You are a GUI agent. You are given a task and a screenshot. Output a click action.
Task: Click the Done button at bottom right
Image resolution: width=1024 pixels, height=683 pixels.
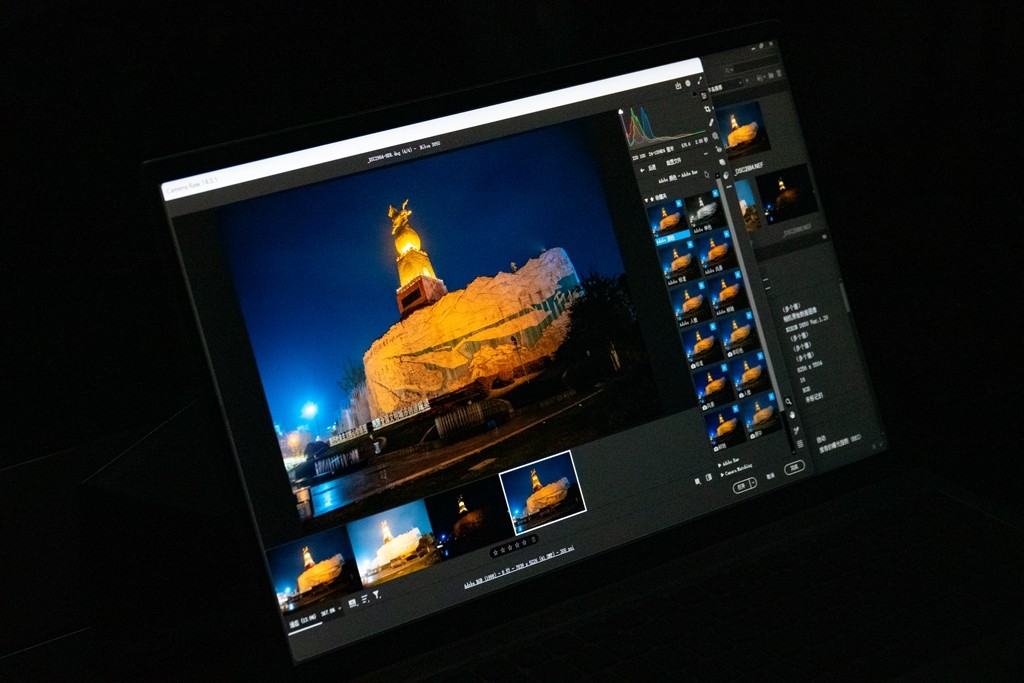(794, 467)
